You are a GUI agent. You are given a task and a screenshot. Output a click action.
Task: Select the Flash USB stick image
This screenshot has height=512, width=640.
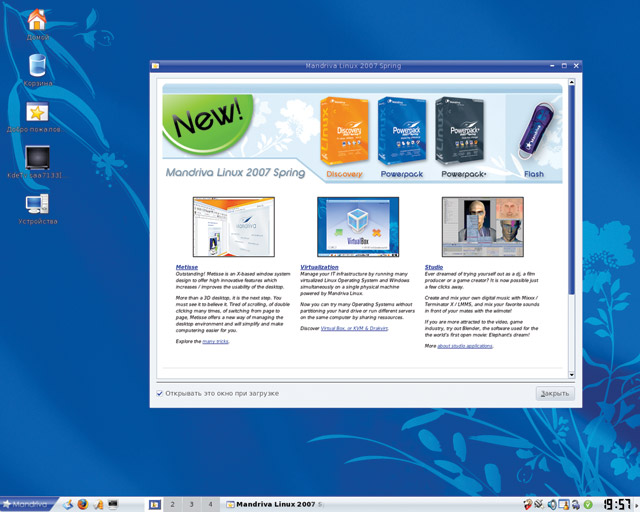coord(535,131)
